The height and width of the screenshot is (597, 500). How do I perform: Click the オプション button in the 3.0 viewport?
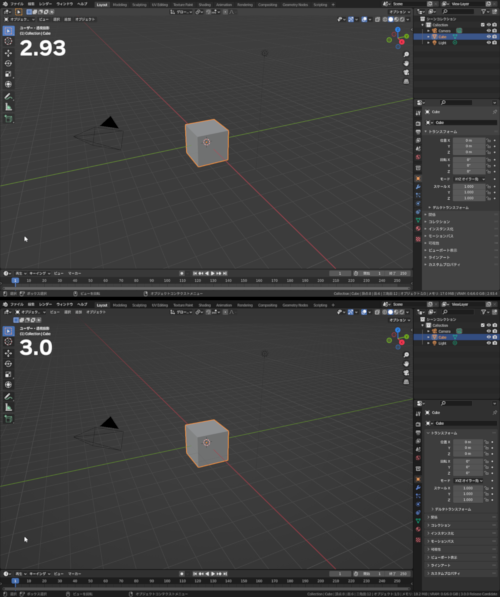point(399,320)
